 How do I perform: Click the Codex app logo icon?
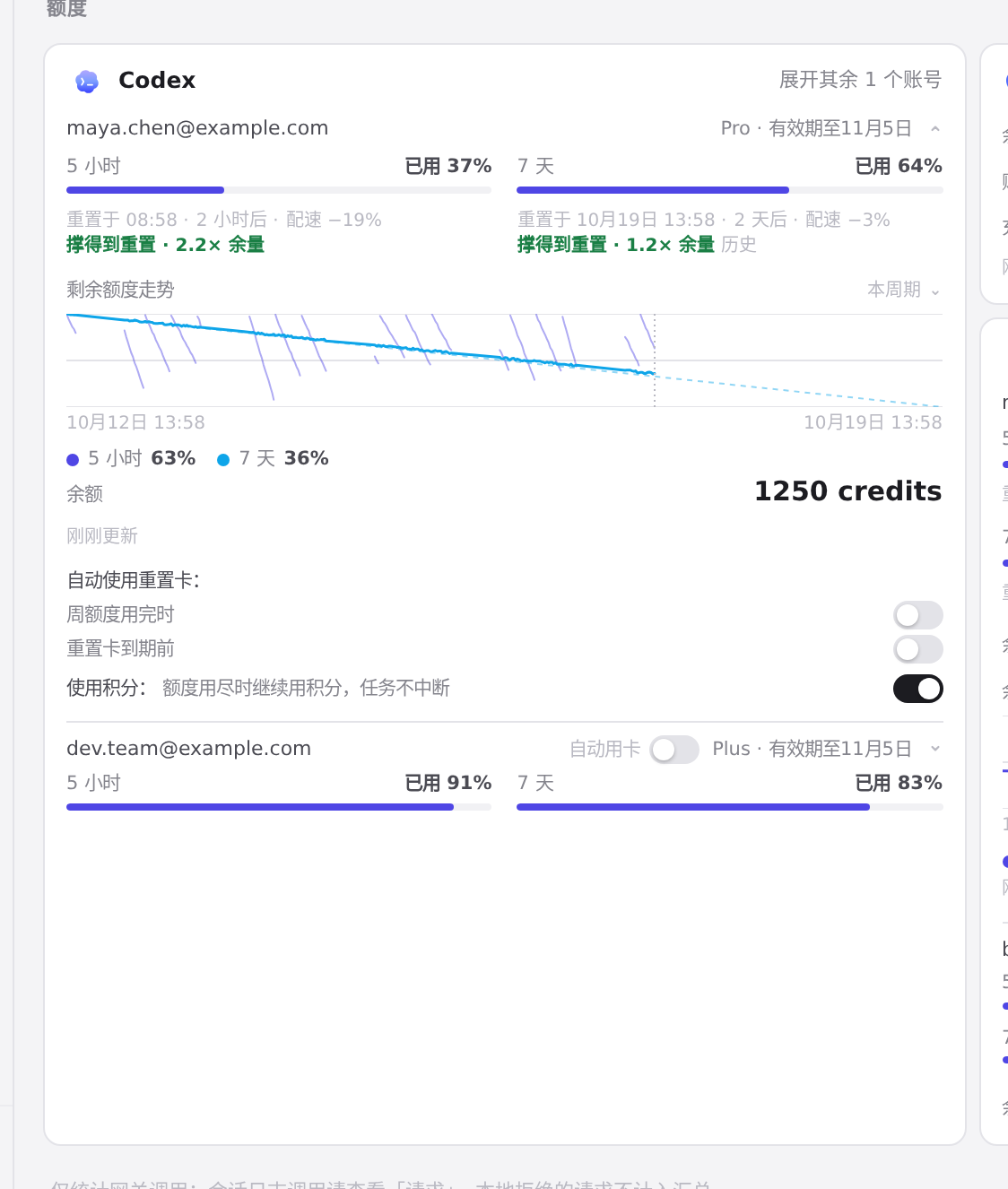click(87, 82)
